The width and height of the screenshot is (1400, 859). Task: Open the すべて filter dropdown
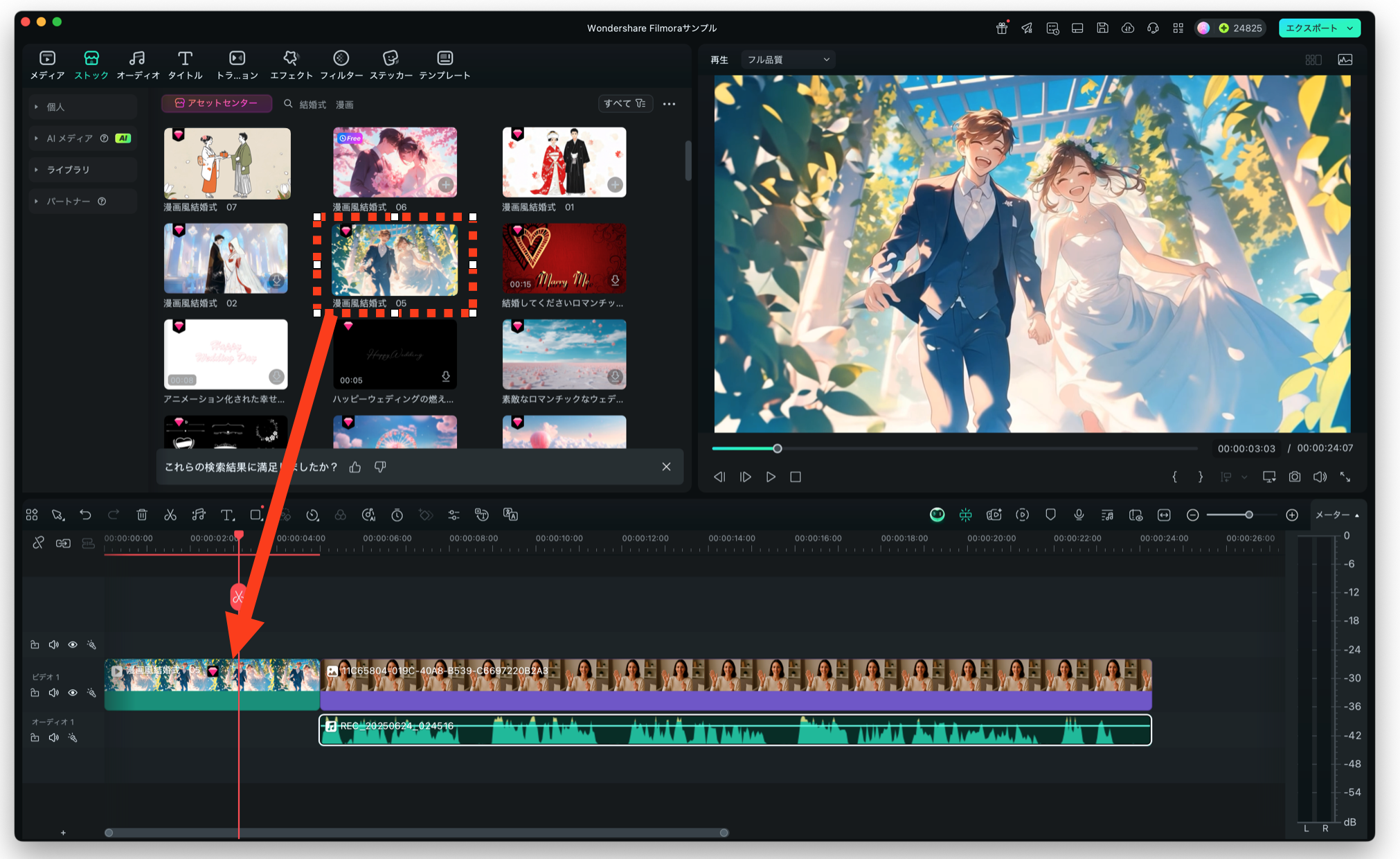(625, 103)
